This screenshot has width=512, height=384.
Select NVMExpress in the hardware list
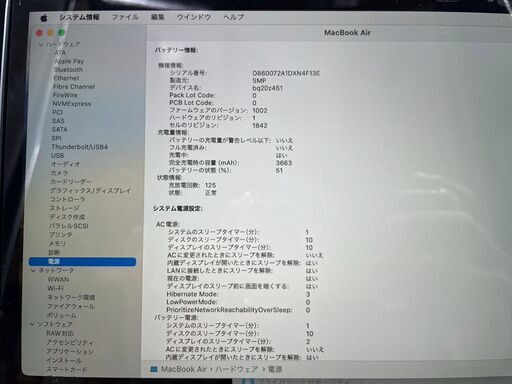72,104
